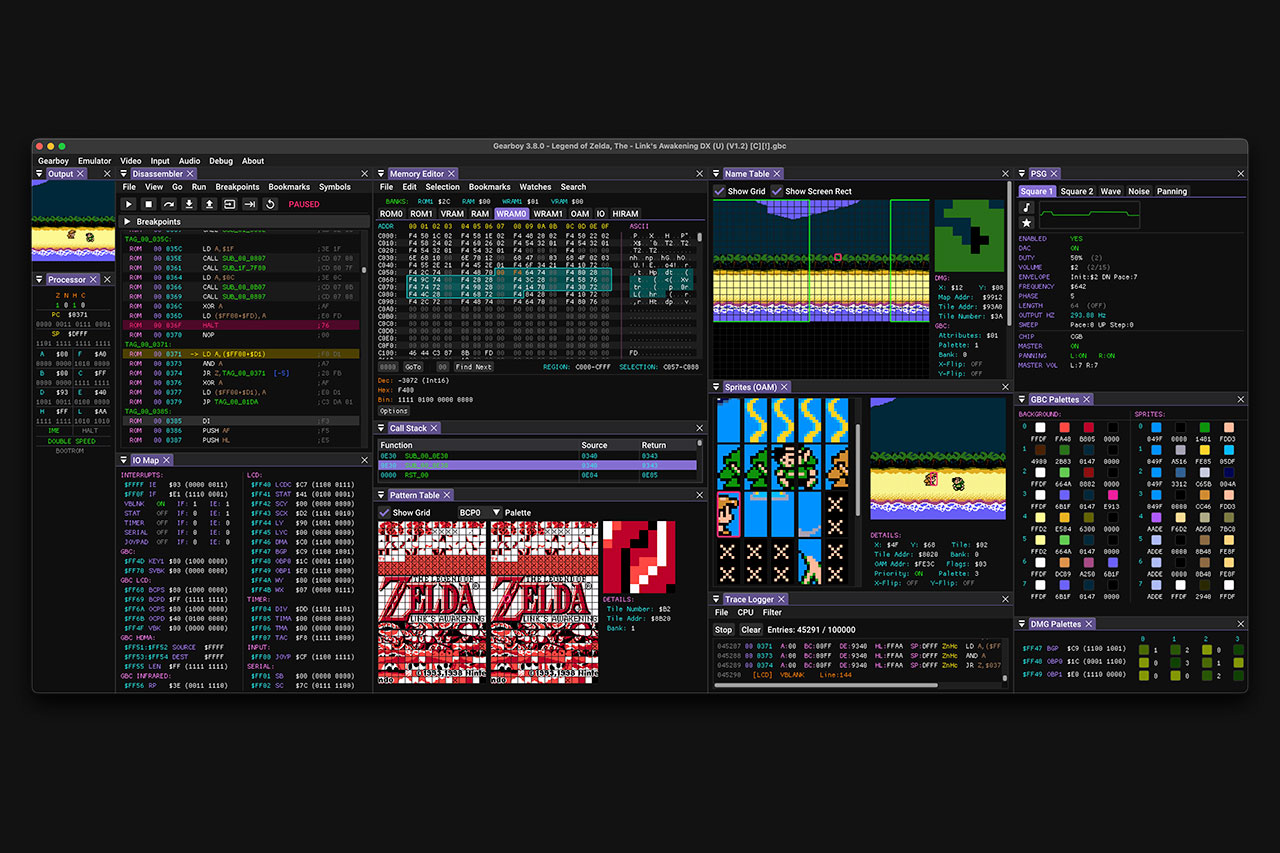Click the Clear button in Trace Logger
Viewport: 1280px width, 853px height.
coord(751,630)
